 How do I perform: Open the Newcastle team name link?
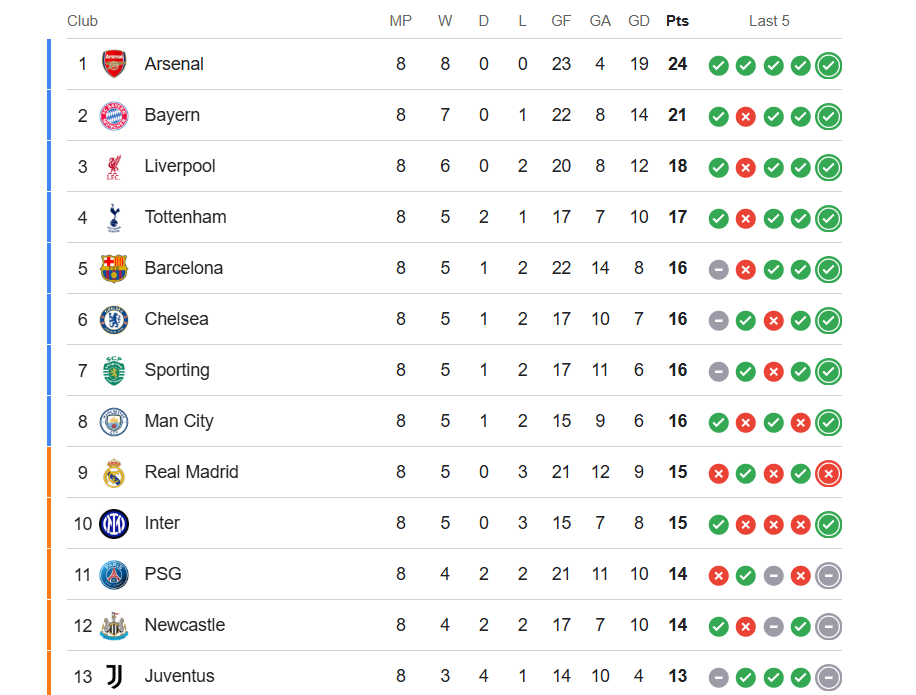click(x=185, y=625)
